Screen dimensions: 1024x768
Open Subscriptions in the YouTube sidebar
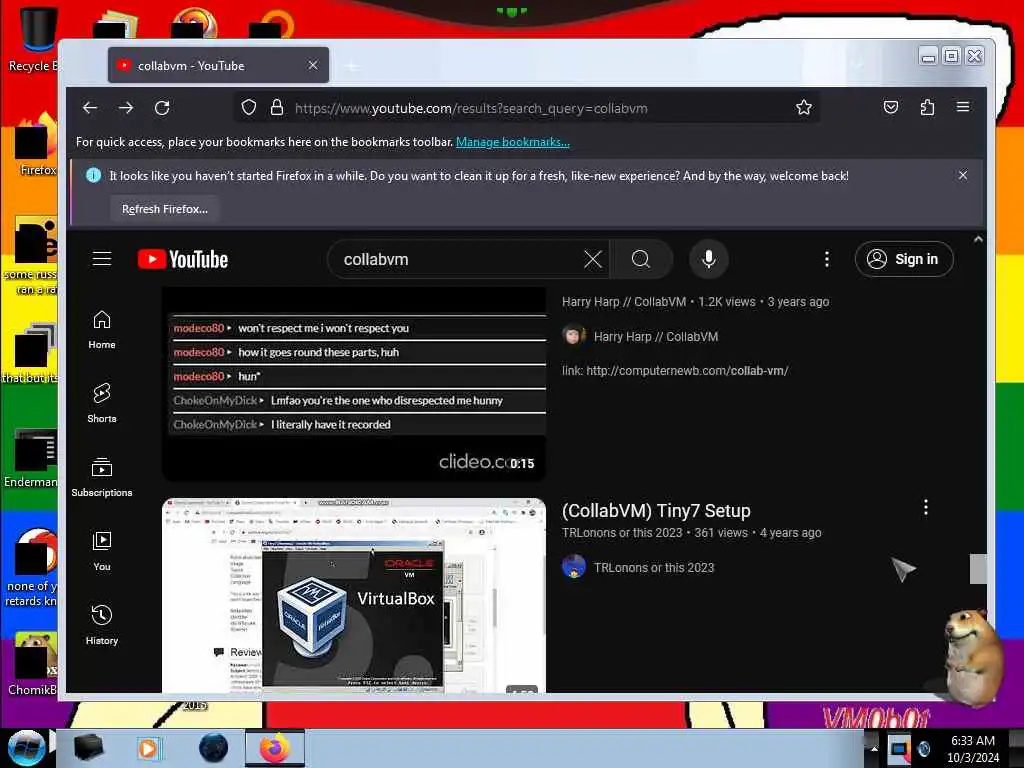(102, 477)
